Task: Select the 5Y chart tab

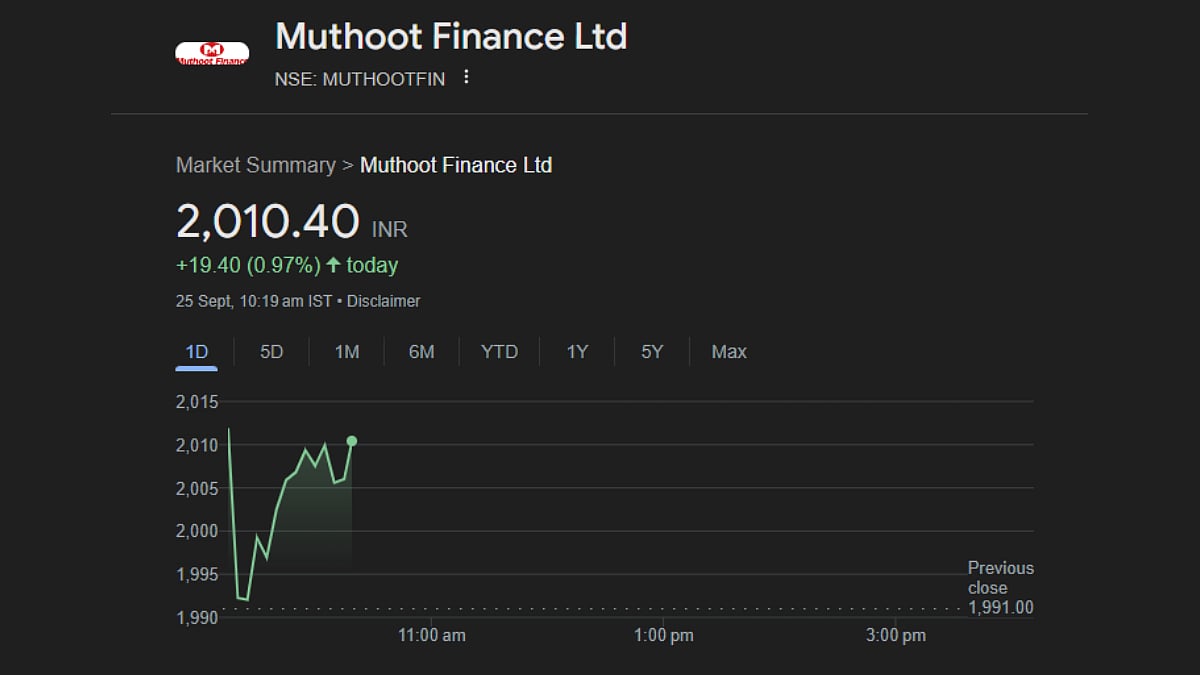Action: point(652,352)
